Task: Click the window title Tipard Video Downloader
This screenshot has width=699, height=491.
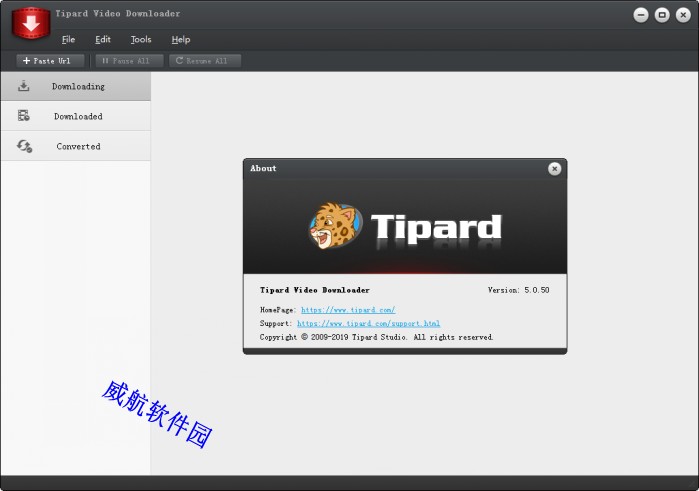Action: (x=118, y=13)
